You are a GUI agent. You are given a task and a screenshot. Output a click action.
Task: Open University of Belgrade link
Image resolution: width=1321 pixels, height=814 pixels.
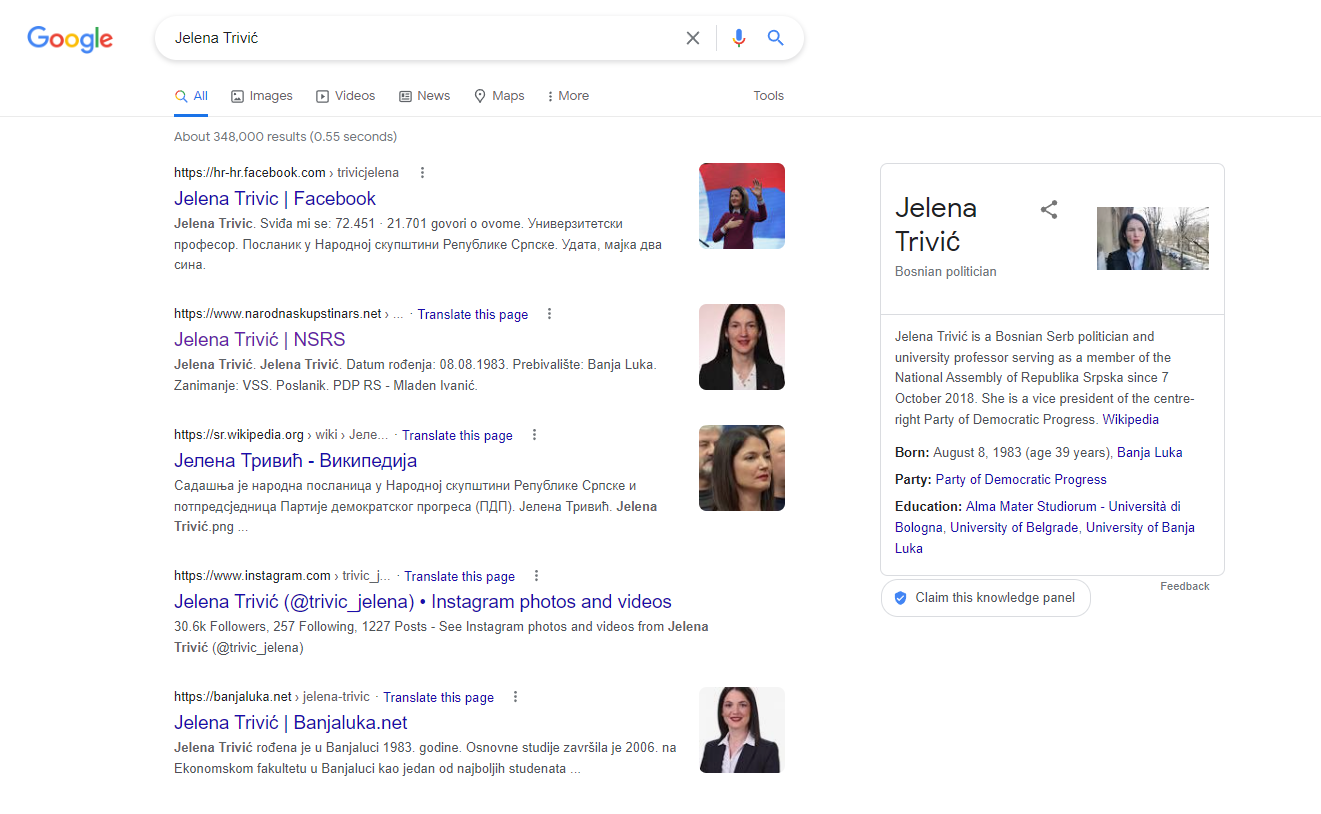tap(1014, 527)
